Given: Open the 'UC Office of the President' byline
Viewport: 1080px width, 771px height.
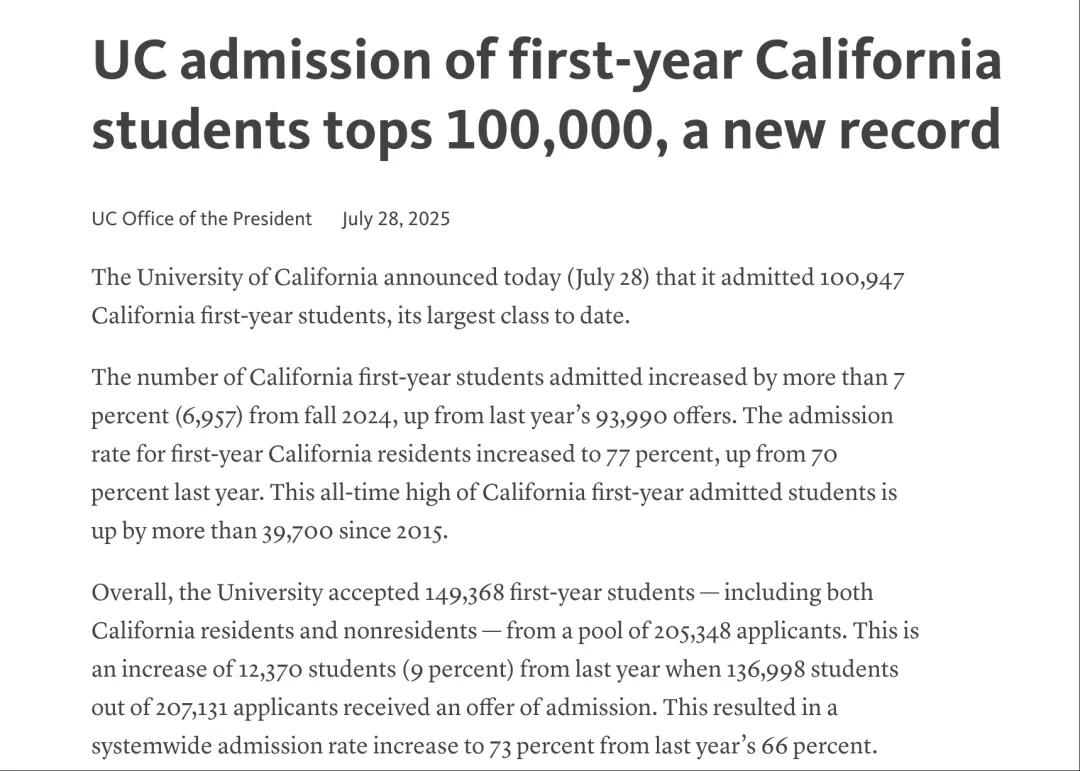Looking at the screenshot, I should coord(202,218).
